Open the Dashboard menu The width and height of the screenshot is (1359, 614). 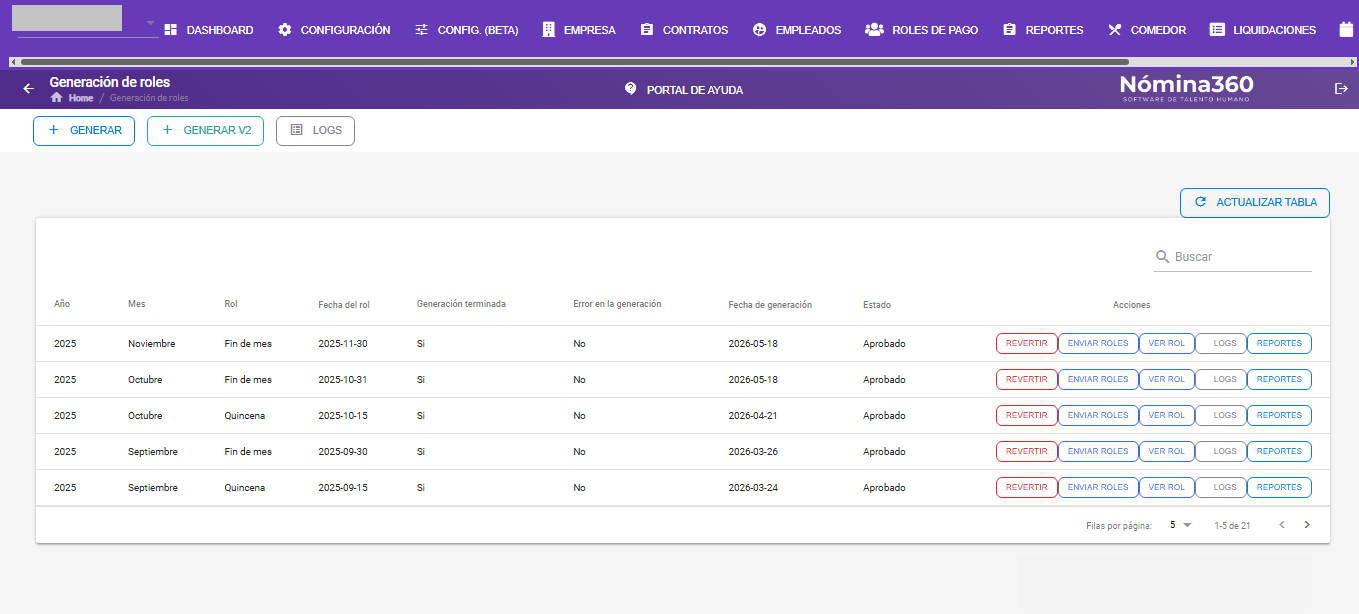click(208, 30)
